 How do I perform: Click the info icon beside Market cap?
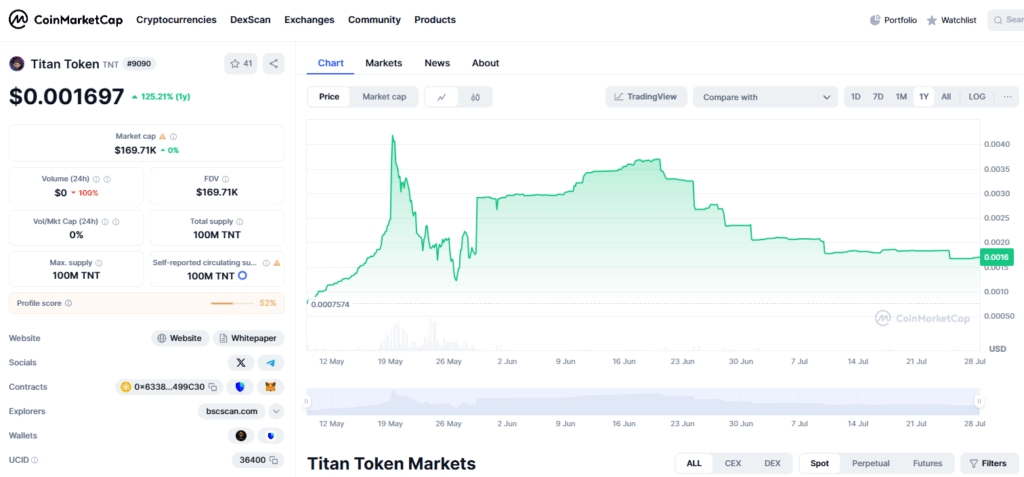point(174,137)
